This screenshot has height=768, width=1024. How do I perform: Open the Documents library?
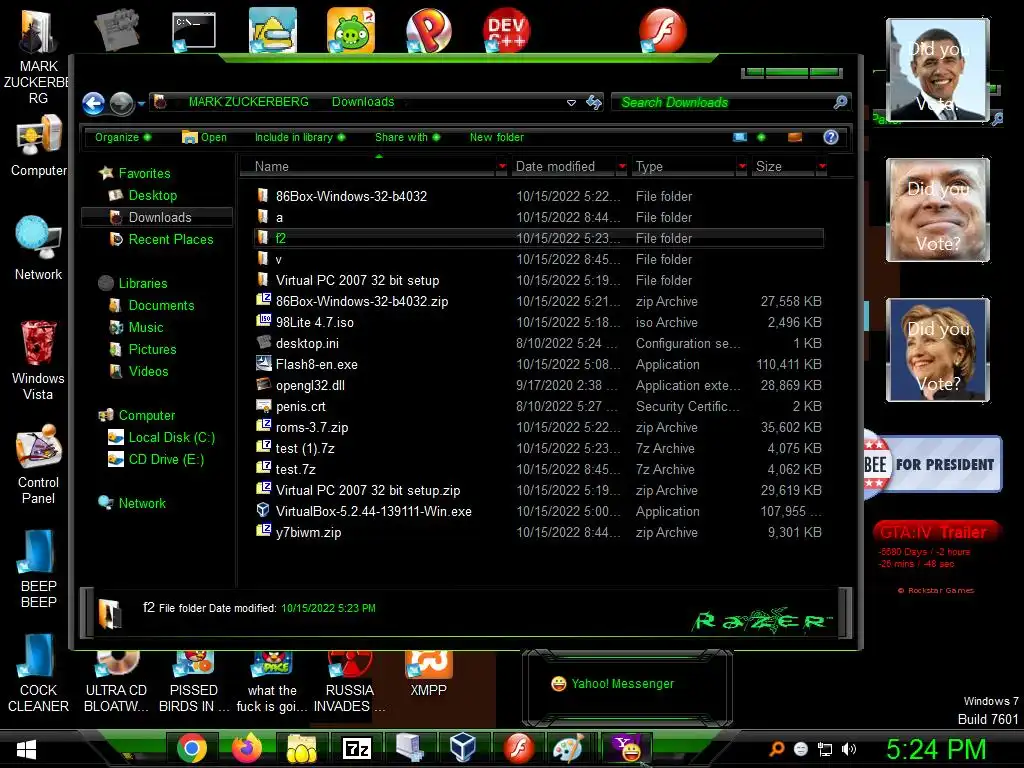click(x=161, y=306)
